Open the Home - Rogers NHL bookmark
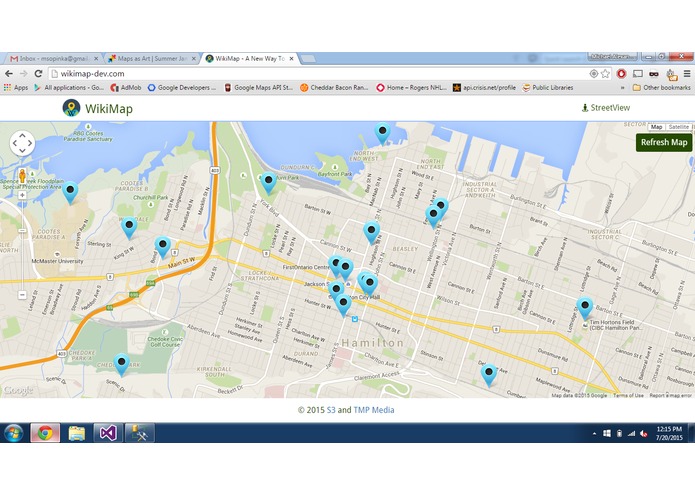This screenshot has width=695, height=494. (412, 88)
